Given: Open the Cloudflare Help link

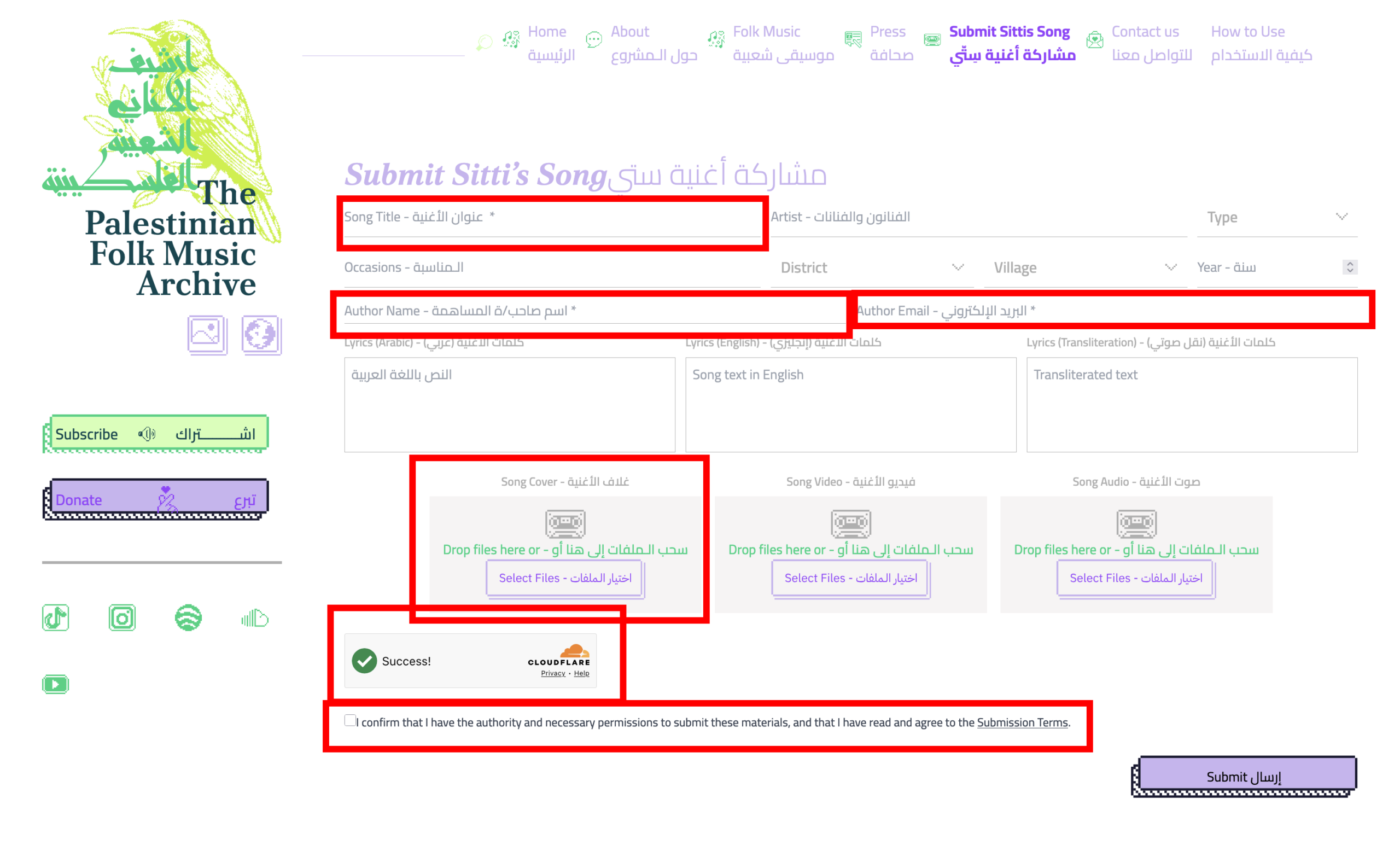Looking at the screenshot, I should point(581,673).
